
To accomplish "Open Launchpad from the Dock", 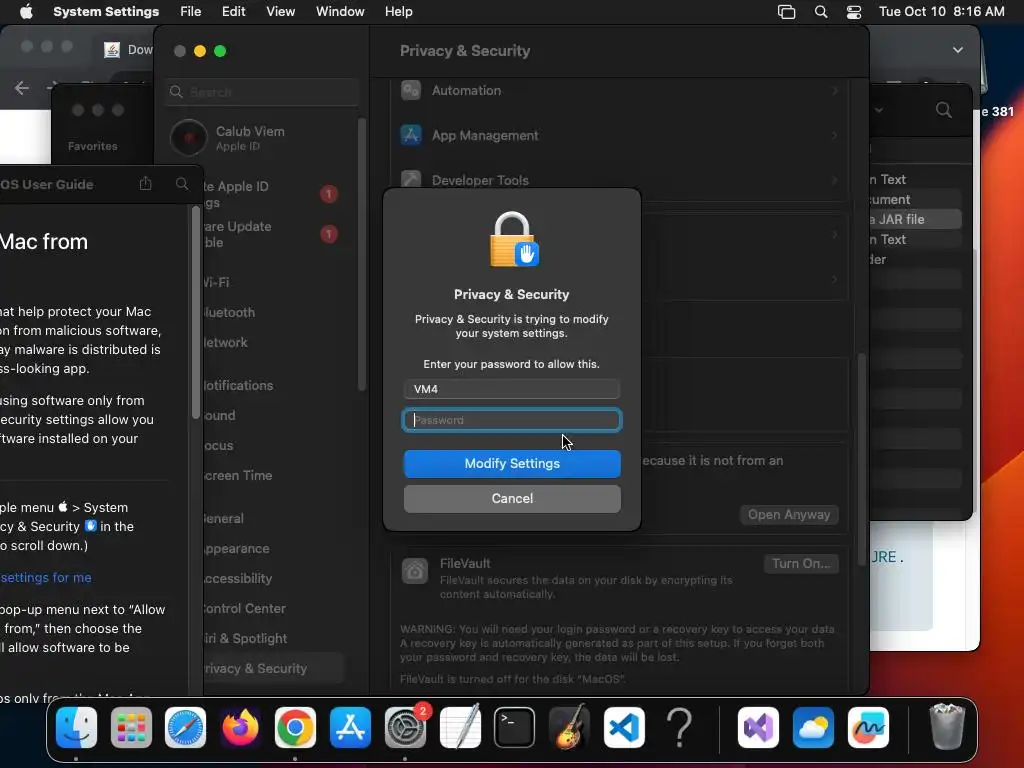I will (x=131, y=727).
